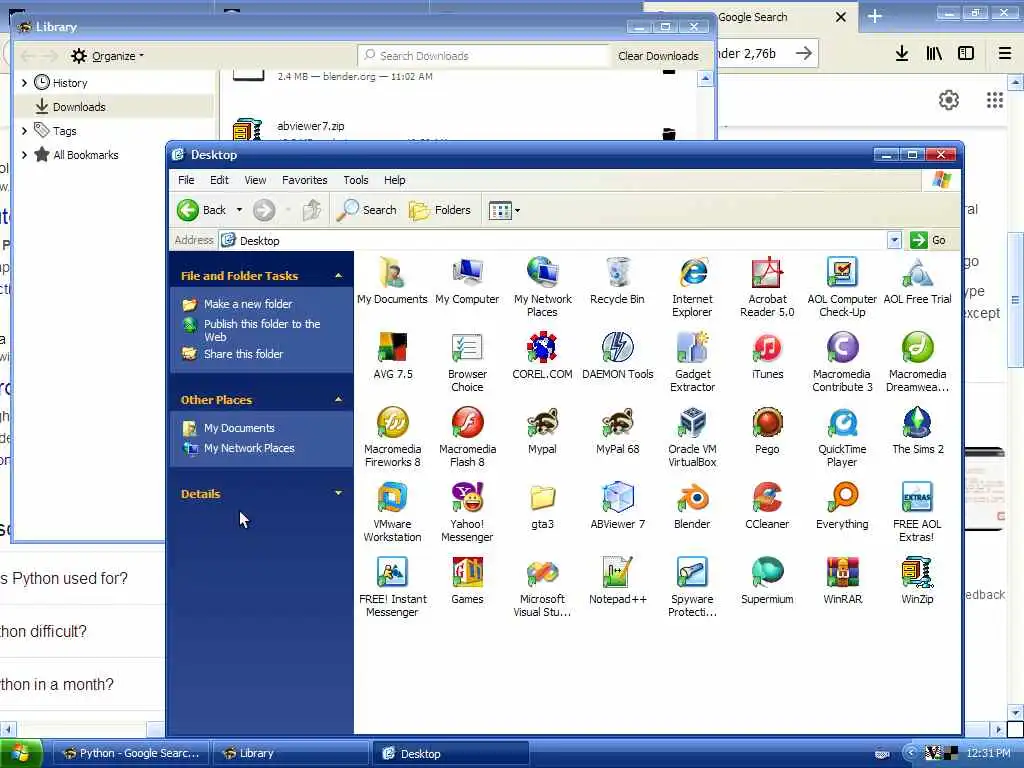Expand Tags in the Library window
The image size is (1024, 768).
click(24, 131)
